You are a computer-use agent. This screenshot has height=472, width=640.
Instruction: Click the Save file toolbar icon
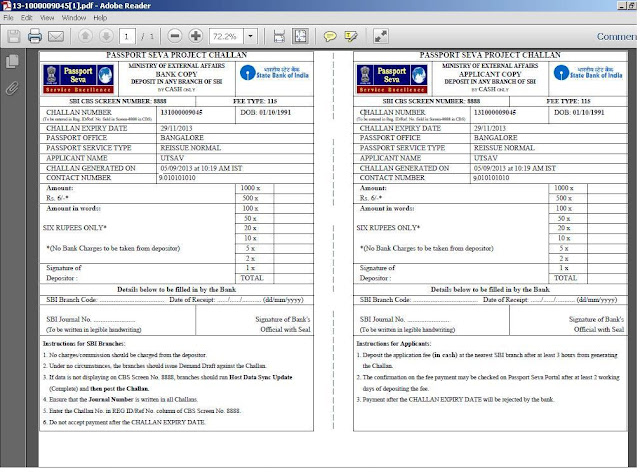click(13, 36)
